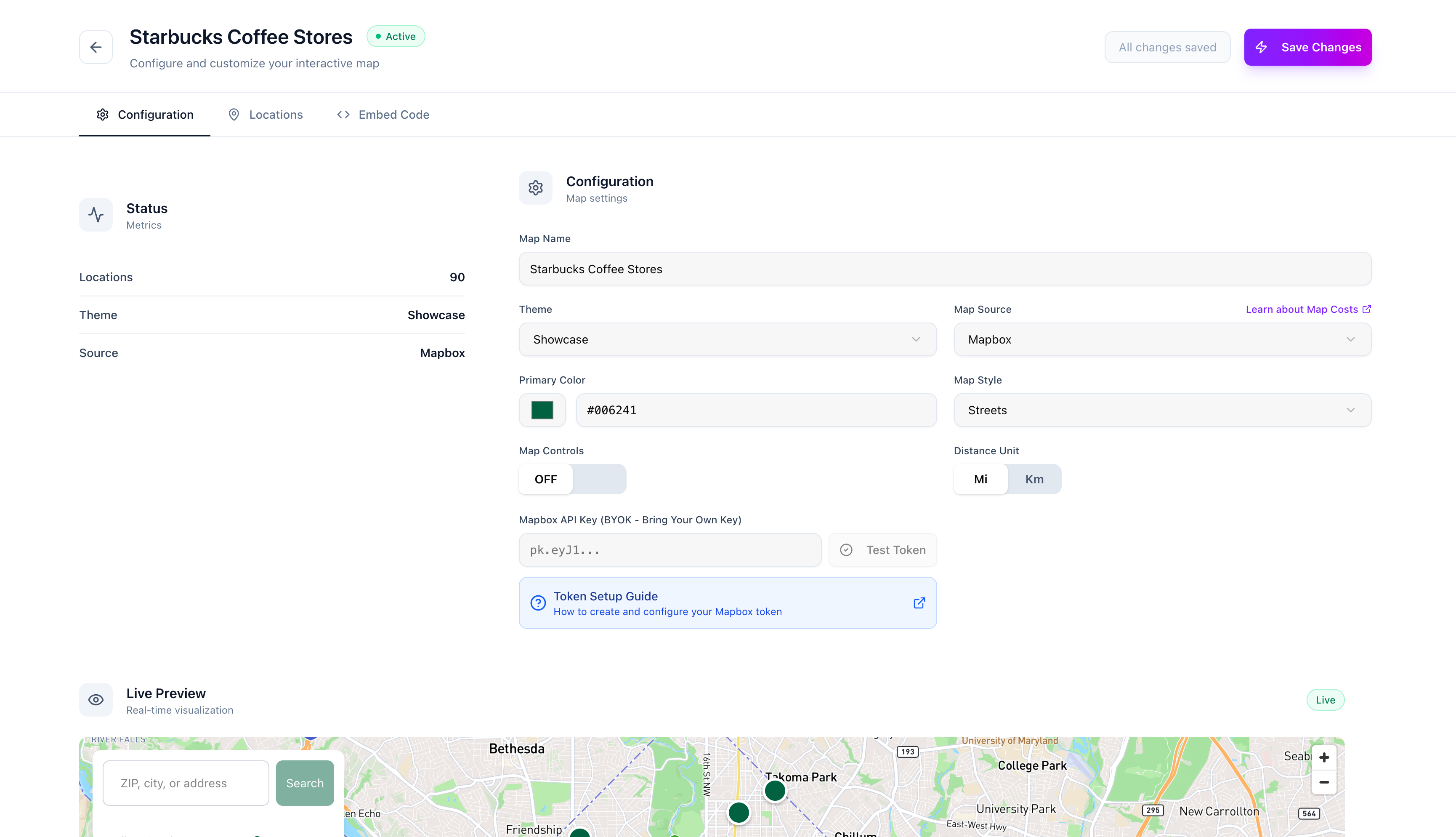1456x837 pixels.
Task: Click the help question icon in Token Setup Guide
Action: [537, 602]
